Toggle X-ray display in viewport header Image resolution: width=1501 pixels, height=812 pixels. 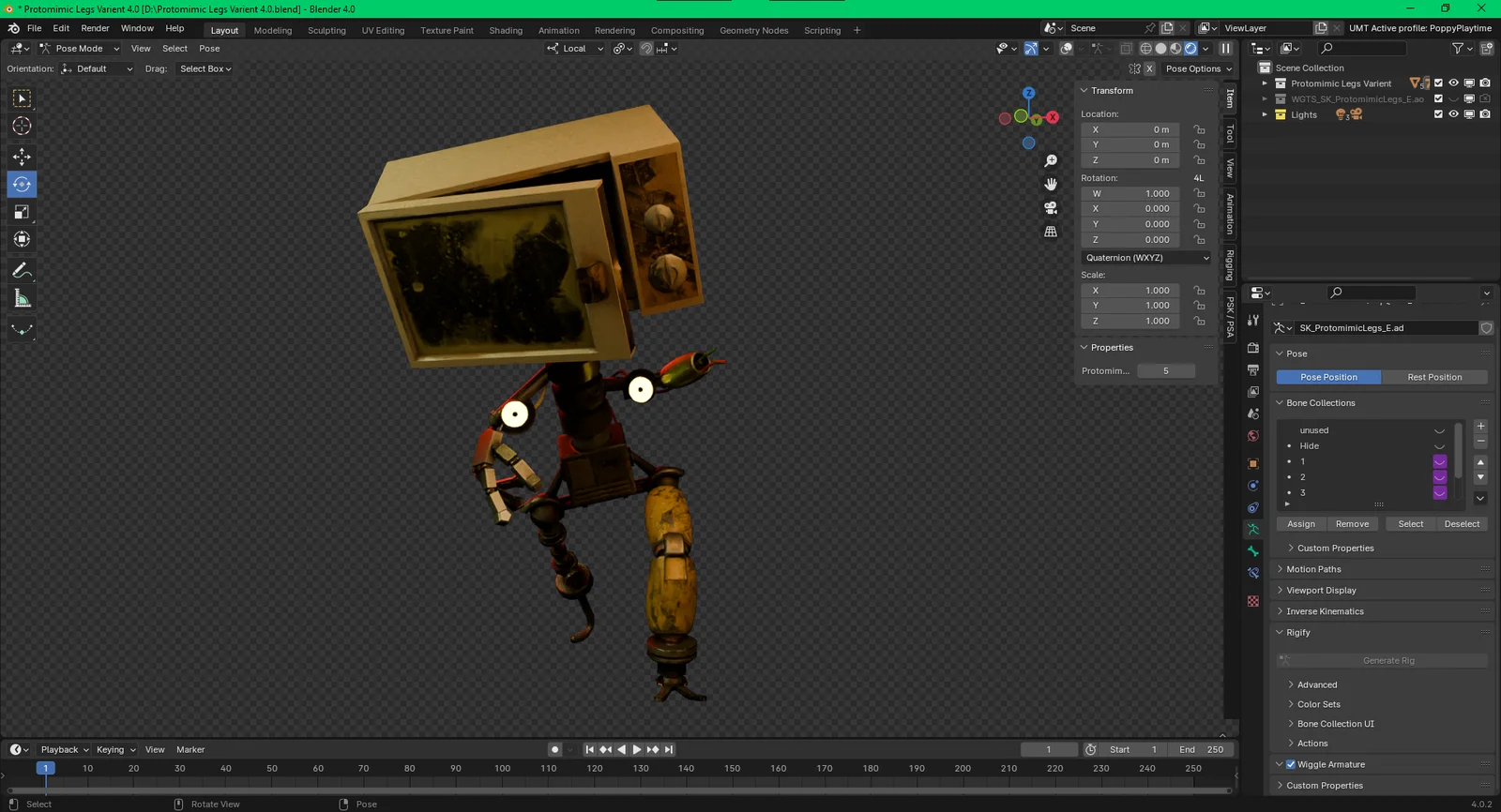[x=1126, y=49]
